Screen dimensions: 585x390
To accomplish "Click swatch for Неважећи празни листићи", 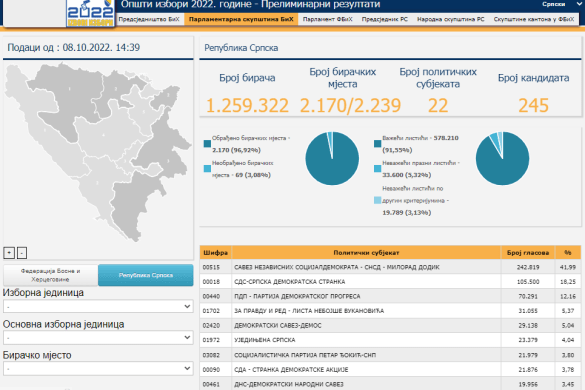I will 378,169.
